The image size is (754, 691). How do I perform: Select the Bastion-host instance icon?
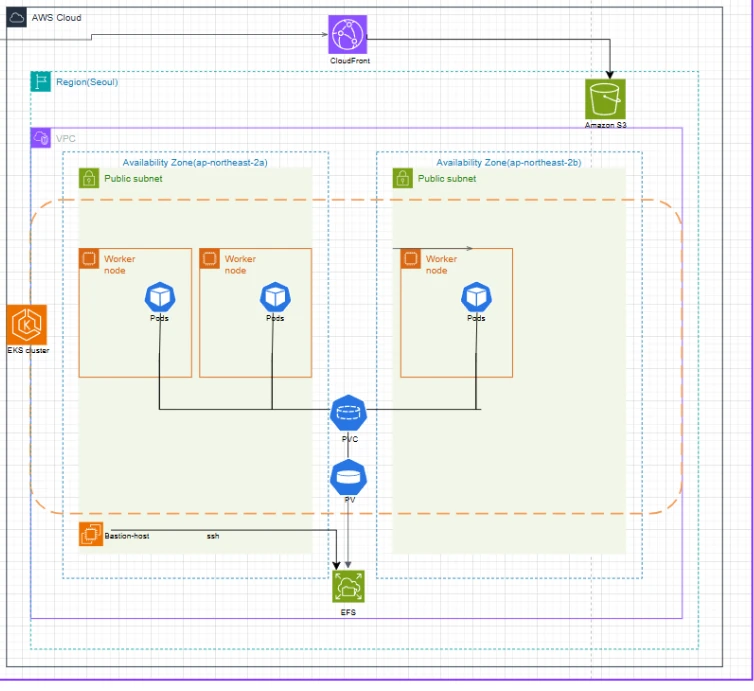[89, 535]
